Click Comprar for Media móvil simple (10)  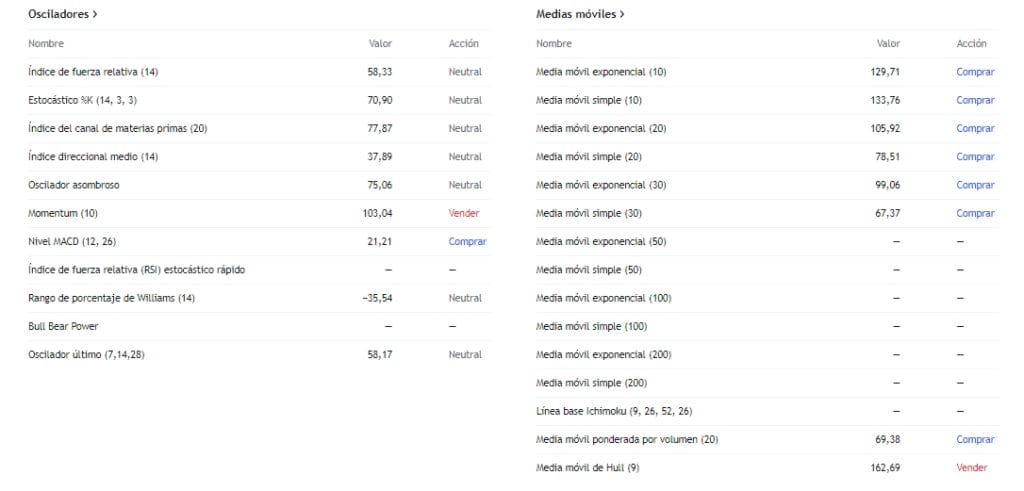[975, 100]
